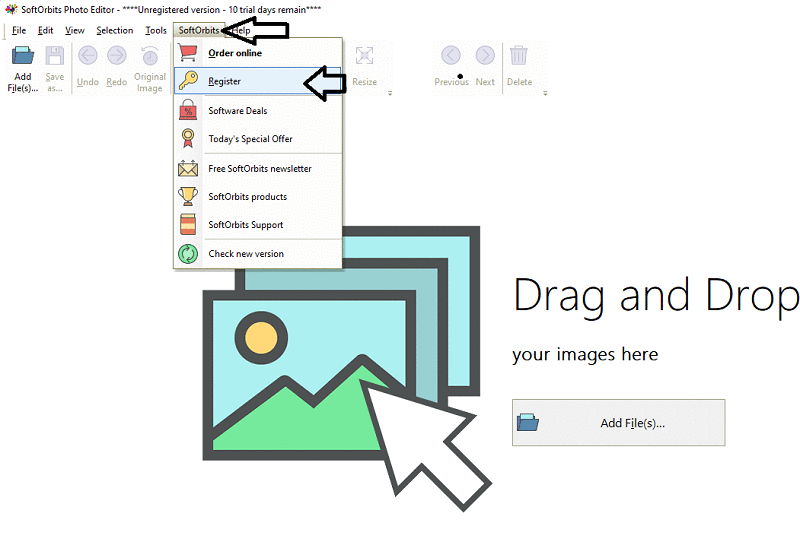Viewport: 800px width, 542px height.
Task: Select Order online menu entry
Action: pyautogui.click(x=234, y=53)
